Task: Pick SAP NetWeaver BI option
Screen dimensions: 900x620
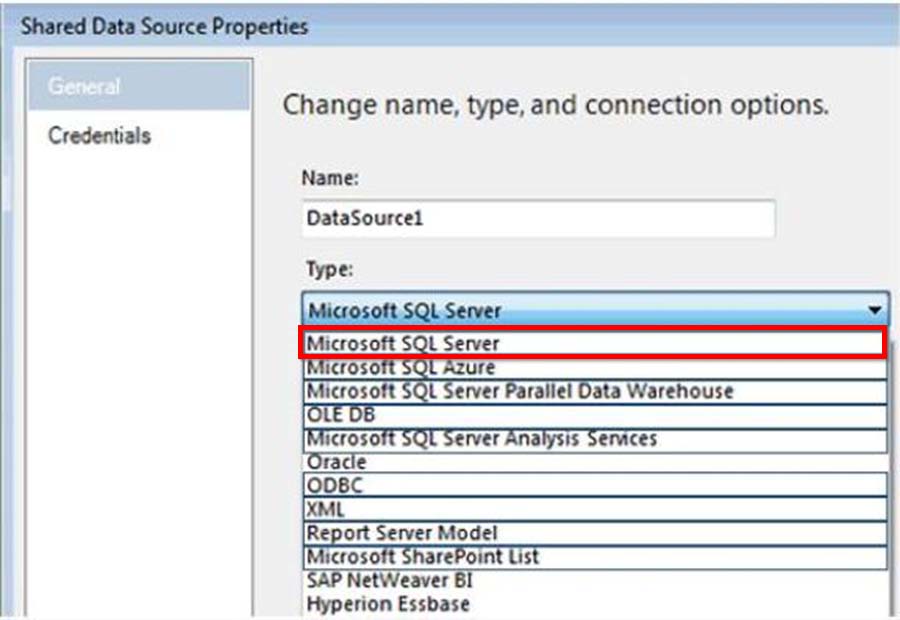Action: click(595, 580)
